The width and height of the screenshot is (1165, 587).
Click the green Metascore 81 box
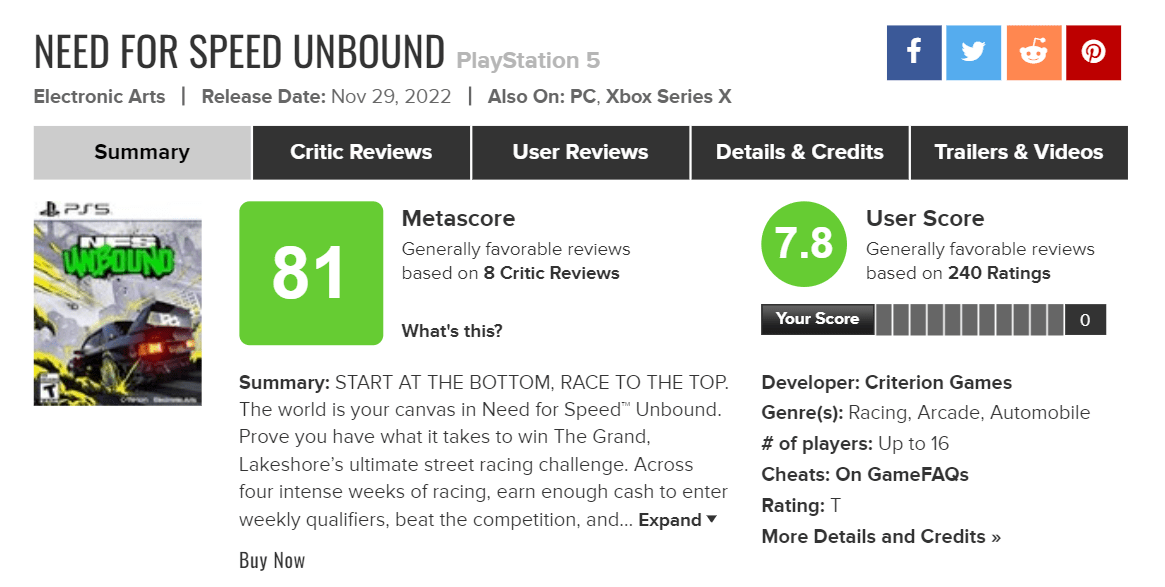click(x=311, y=273)
